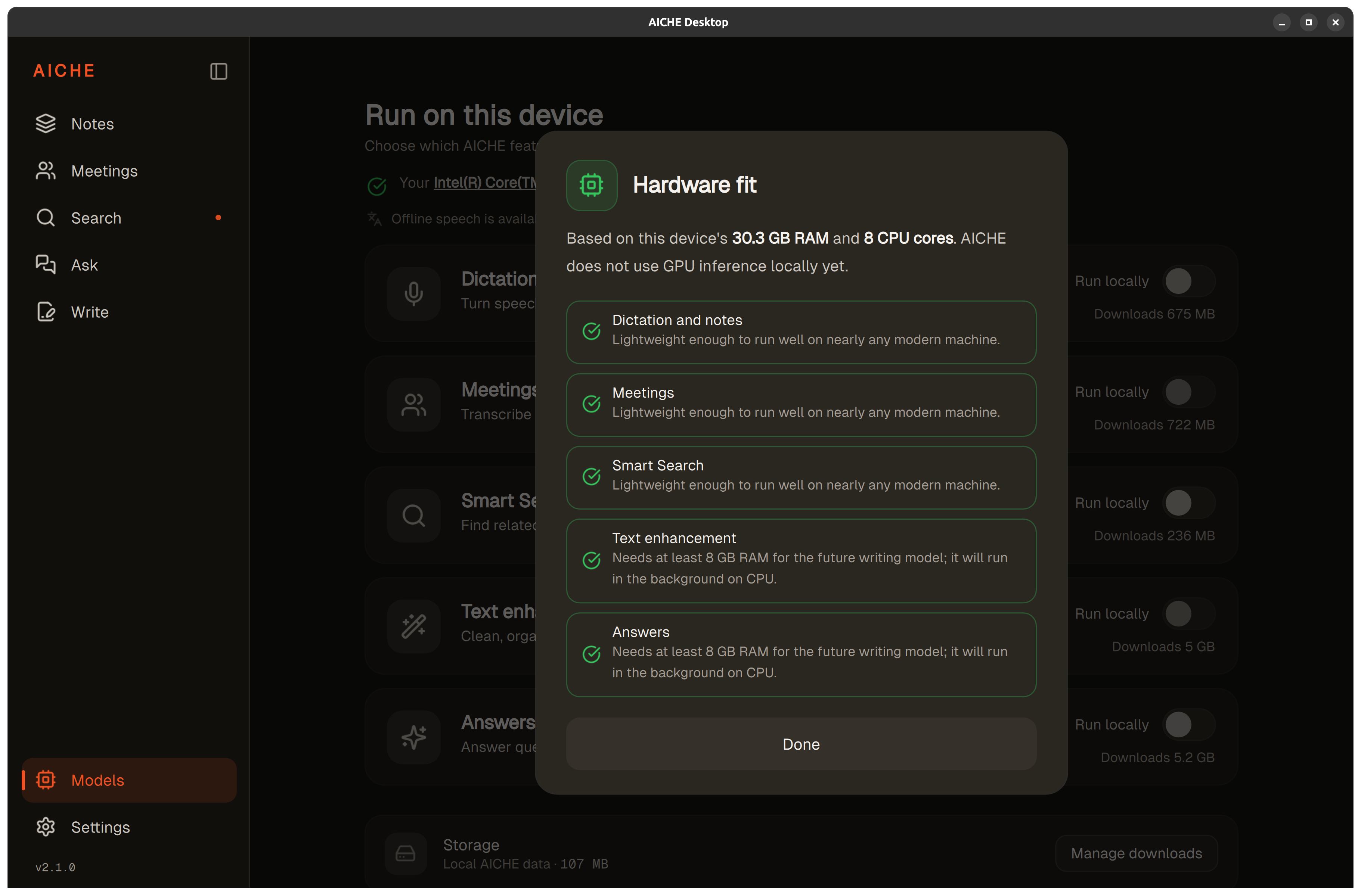Image resolution: width=1361 pixels, height=896 pixels.
Task: Click the orange notification dot beside Search
Action: pos(218,218)
